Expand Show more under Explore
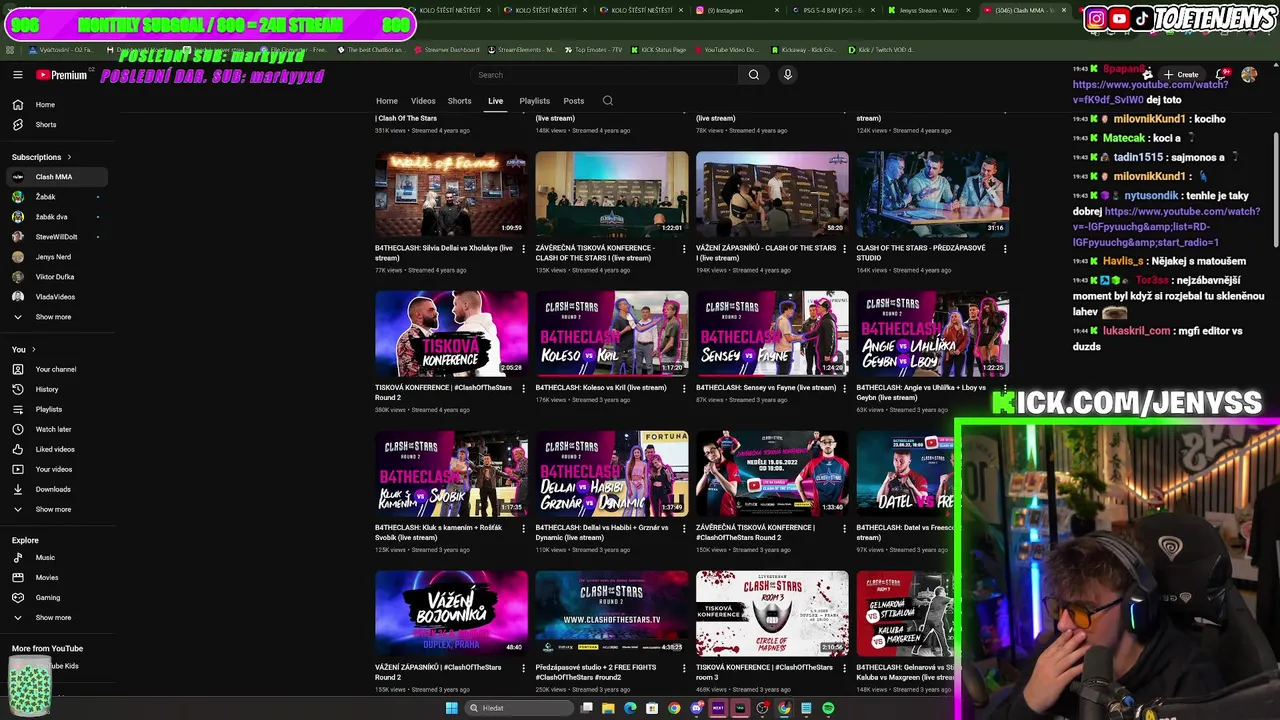 (56, 618)
